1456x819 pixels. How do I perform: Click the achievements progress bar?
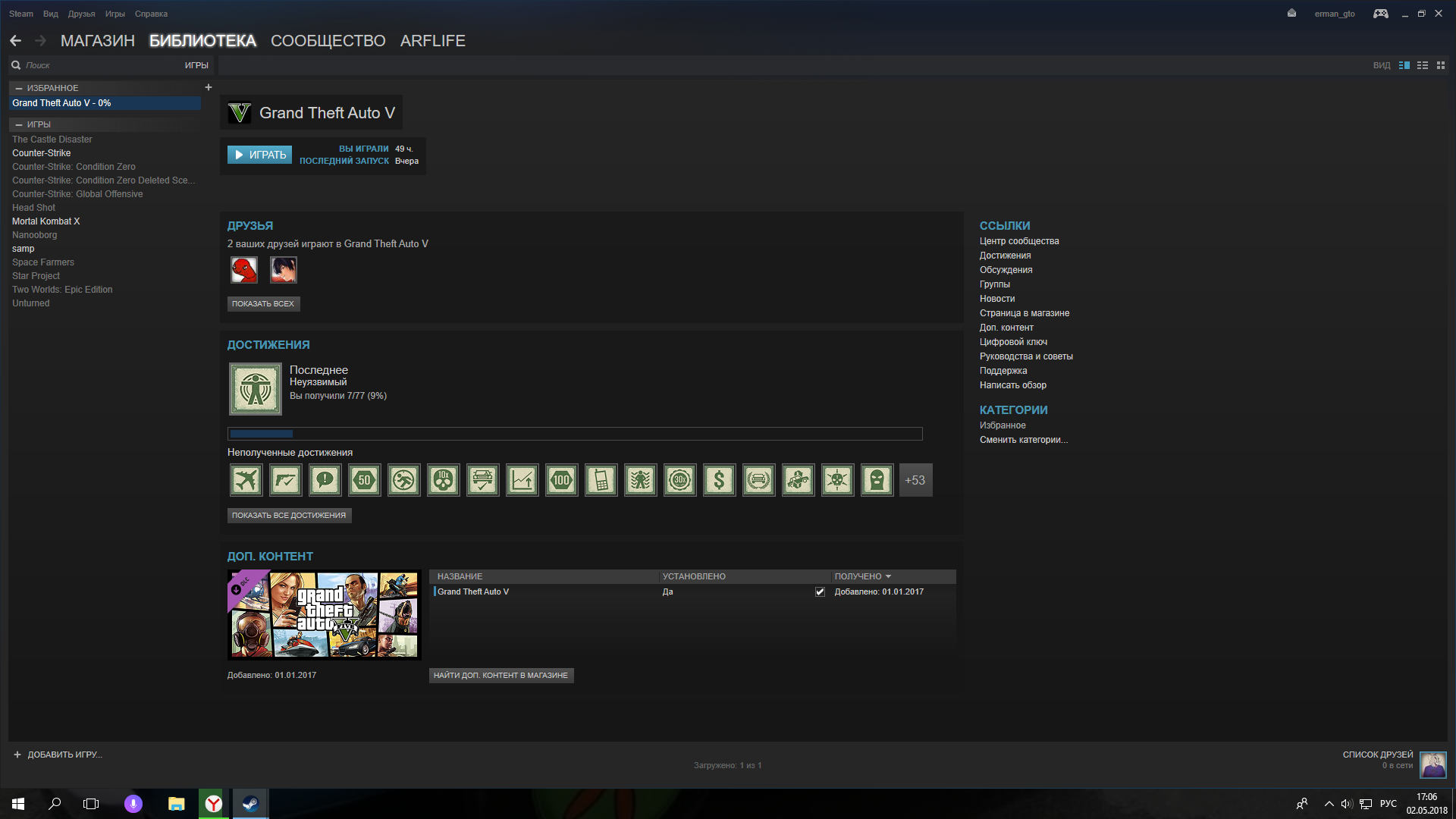click(575, 434)
